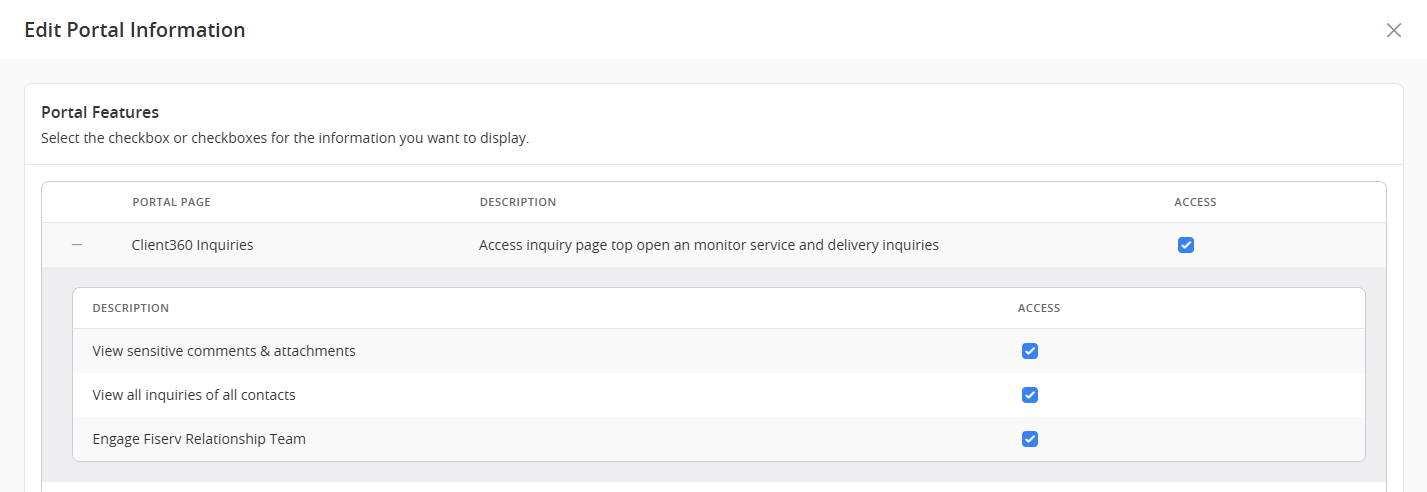Click the Access inquiry page description text
Viewport: 1427px width, 492px height.
click(x=708, y=245)
